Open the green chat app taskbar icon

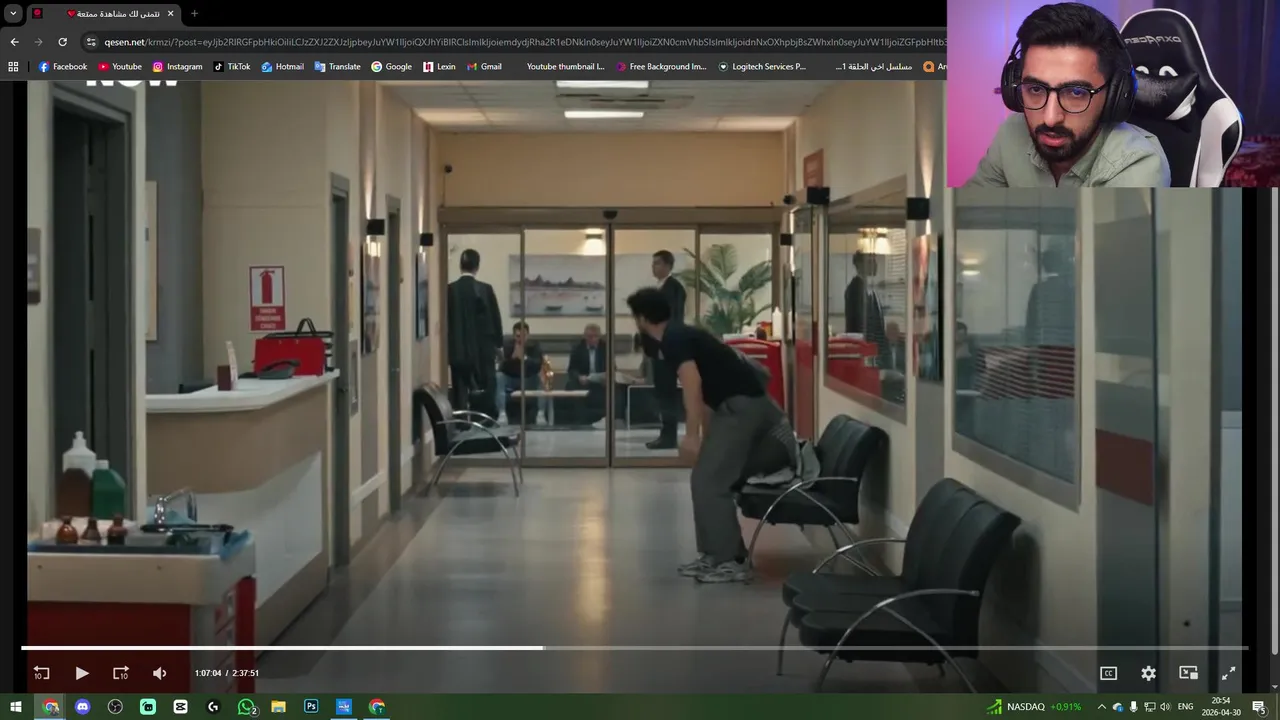click(148, 707)
